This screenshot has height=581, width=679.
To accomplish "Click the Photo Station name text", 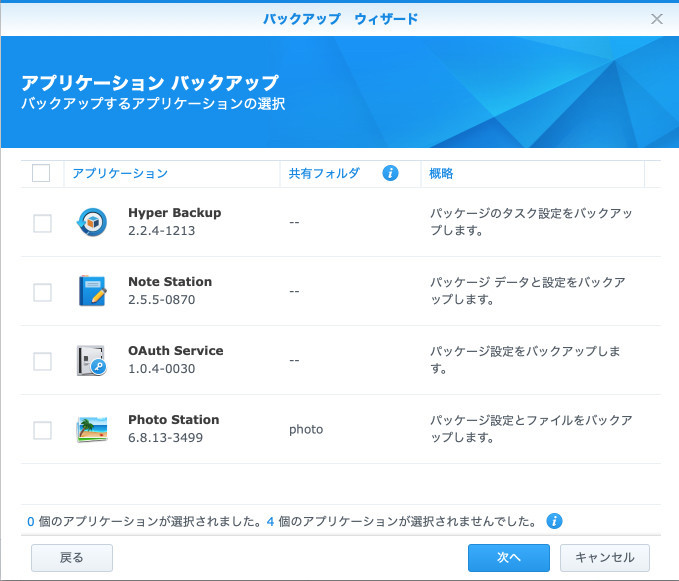I will click(x=174, y=420).
